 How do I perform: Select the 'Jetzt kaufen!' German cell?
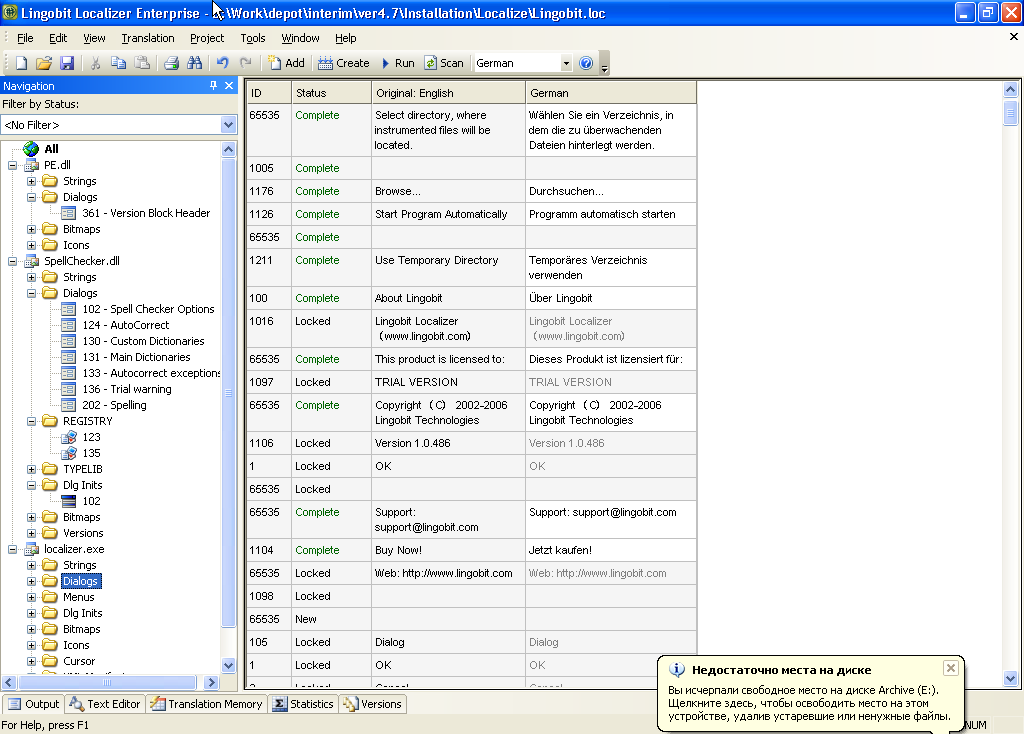[611, 550]
